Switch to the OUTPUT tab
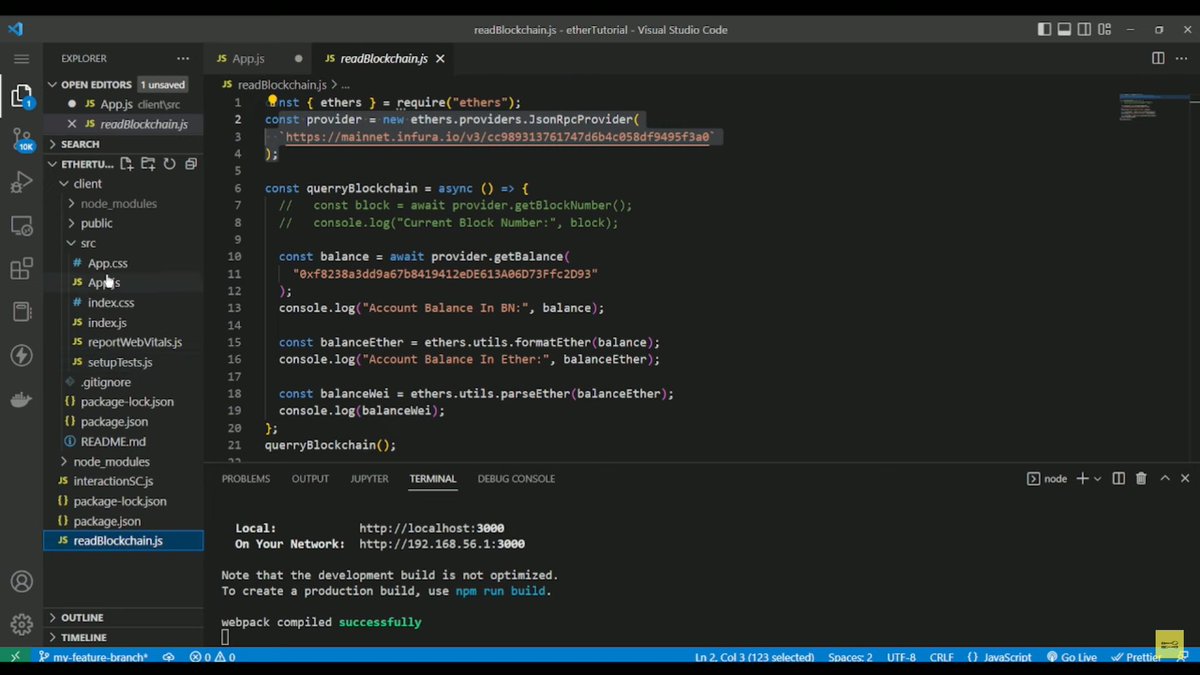This screenshot has width=1200, height=675. click(x=310, y=479)
